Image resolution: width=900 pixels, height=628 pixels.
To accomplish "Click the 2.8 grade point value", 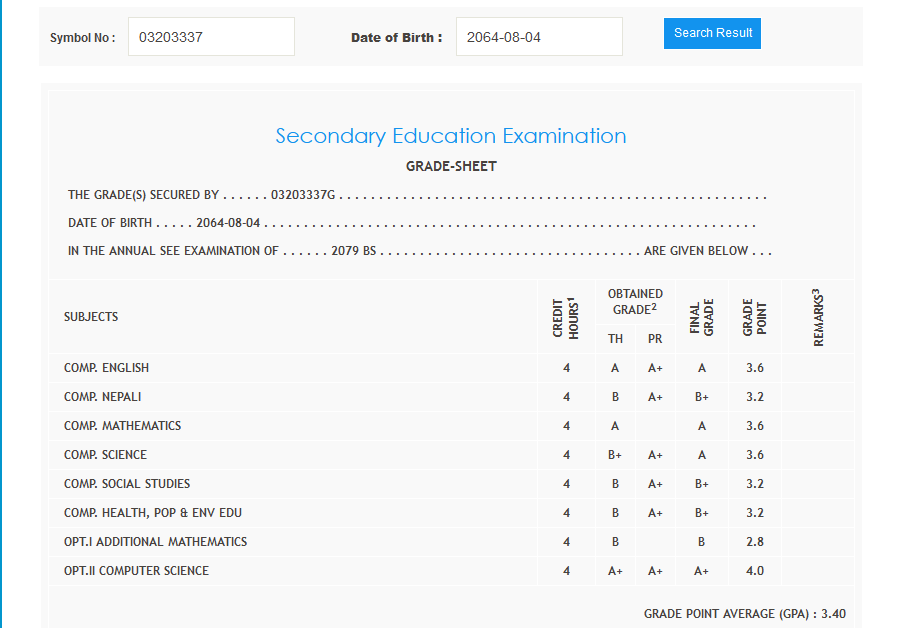I will coord(755,542).
